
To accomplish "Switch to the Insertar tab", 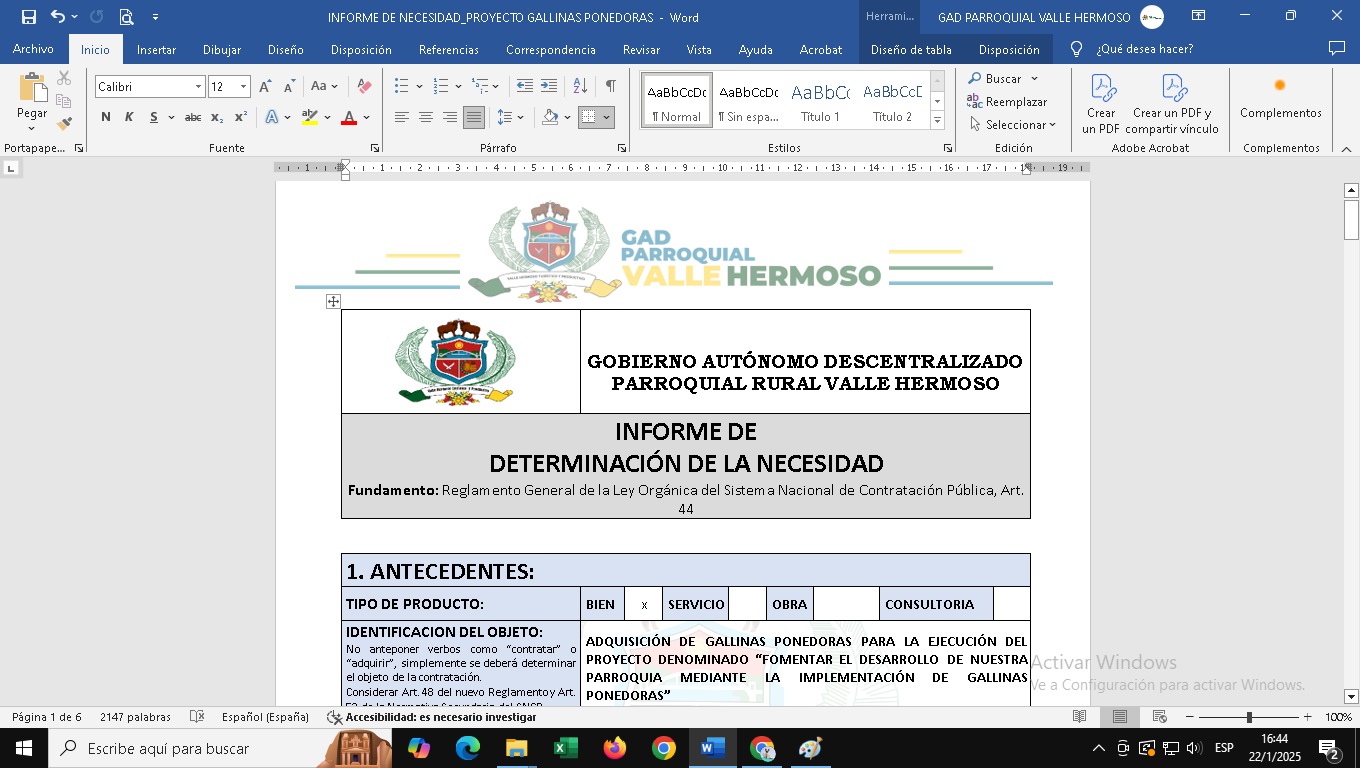I will click(156, 49).
